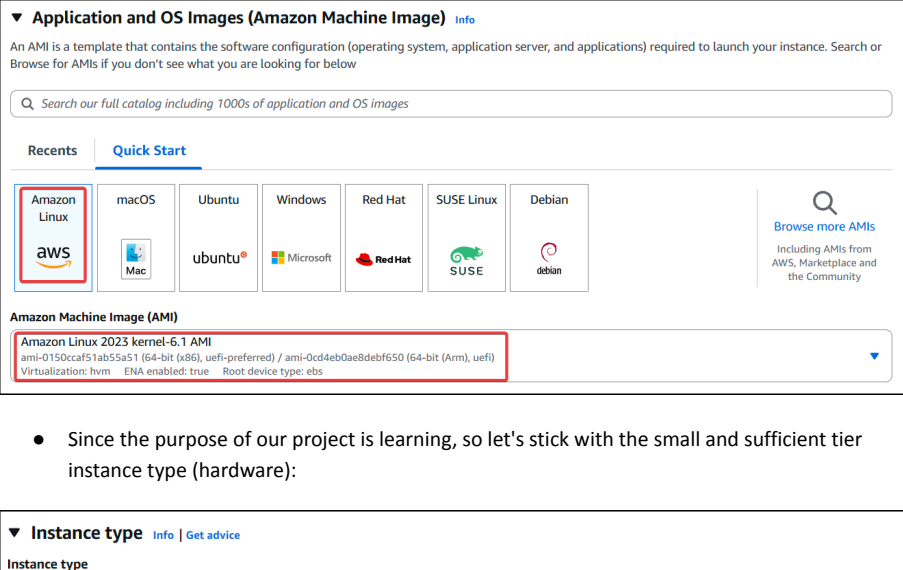The width and height of the screenshot is (903, 570).
Task: Open the Quick Start tab
Action: pyautogui.click(x=149, y=150)
